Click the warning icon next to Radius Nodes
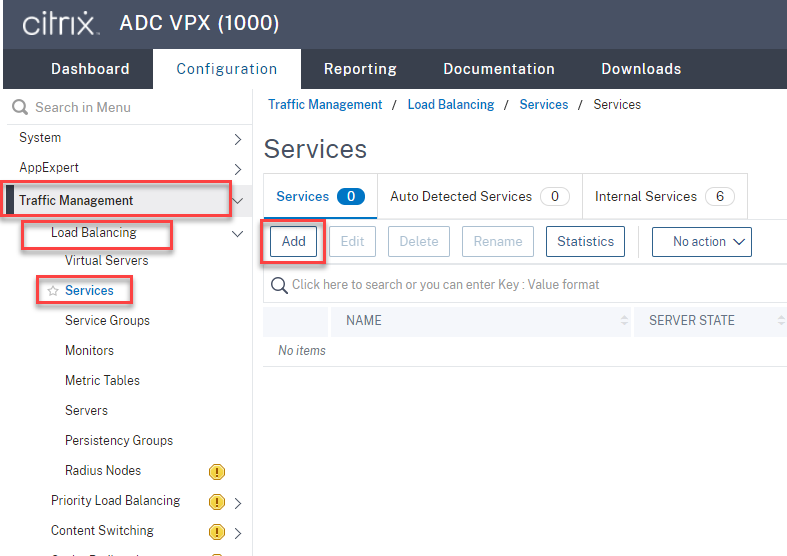Image resolution: width=787 pixels, height=556 pixels. point(216,472)
